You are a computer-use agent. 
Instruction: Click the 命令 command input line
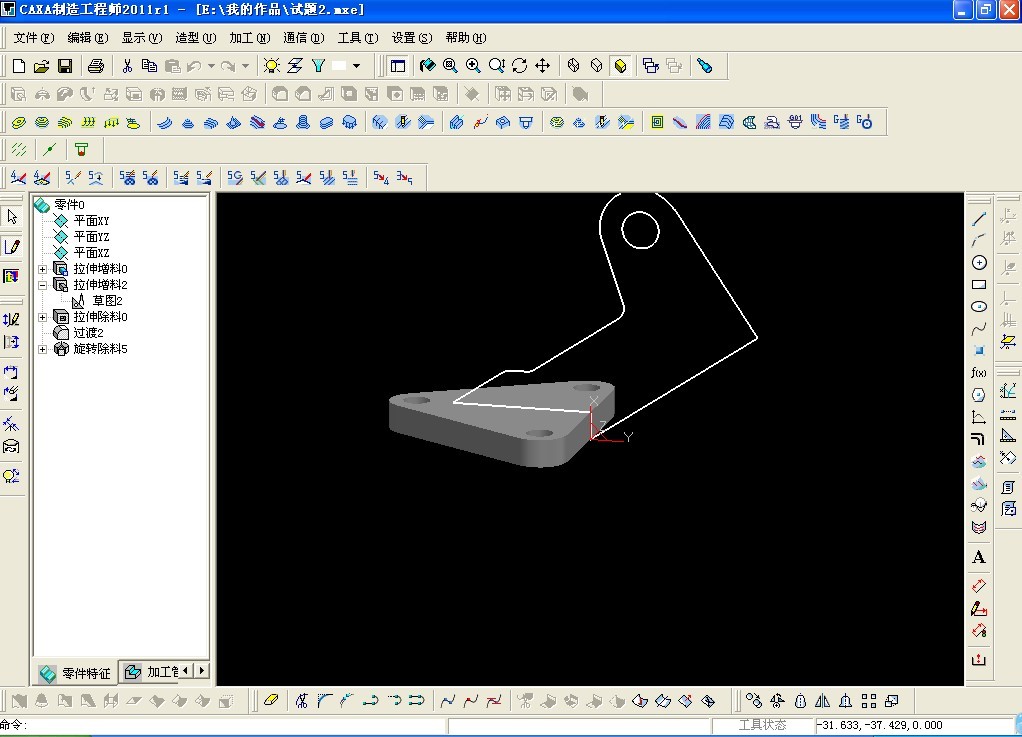223,725
